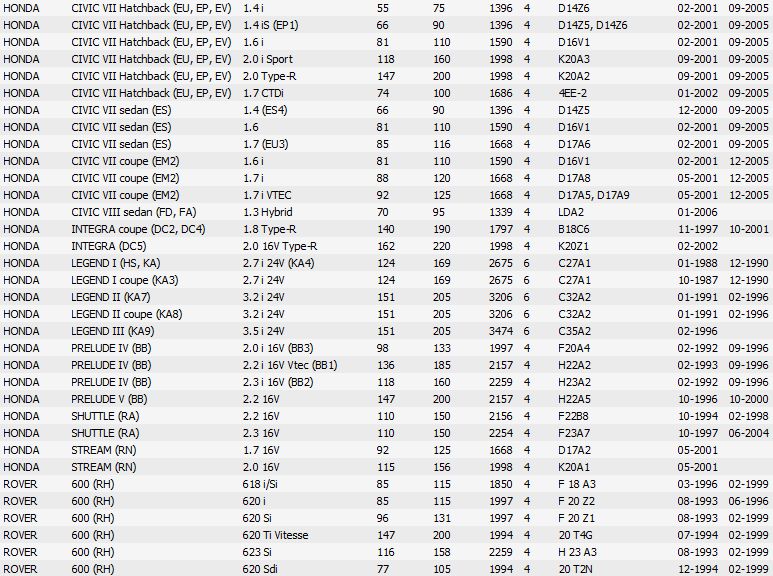Select the engine code 4EE-2
773x576 pixels.
pyautogui.click(x=572, y=93)
